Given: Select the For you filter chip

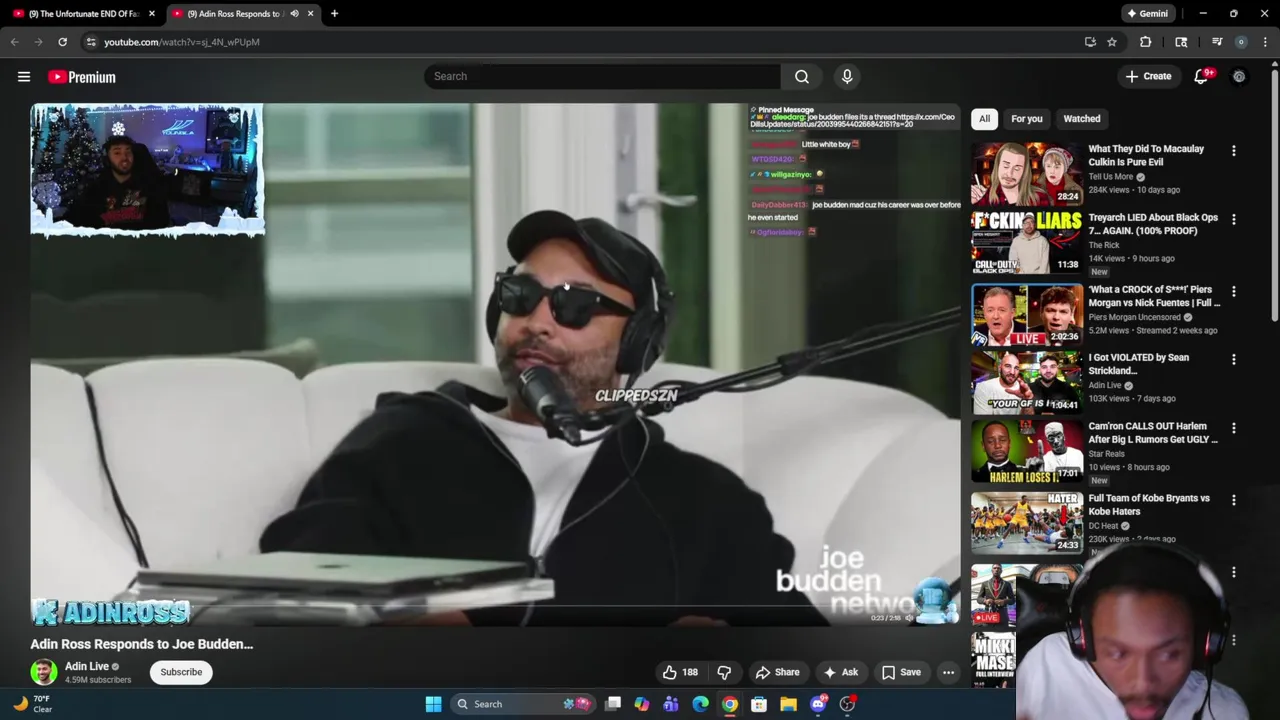Looking at the screenshot, I should pyautogui.click(x=1026, y=119).
